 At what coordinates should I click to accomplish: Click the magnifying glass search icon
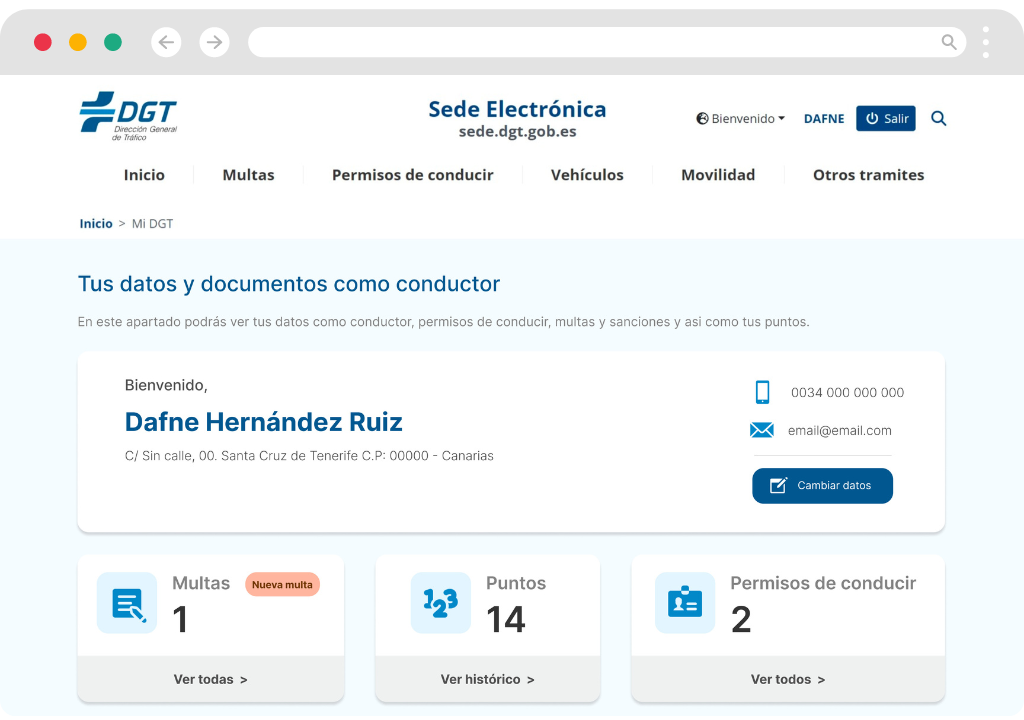pos(938,118)
